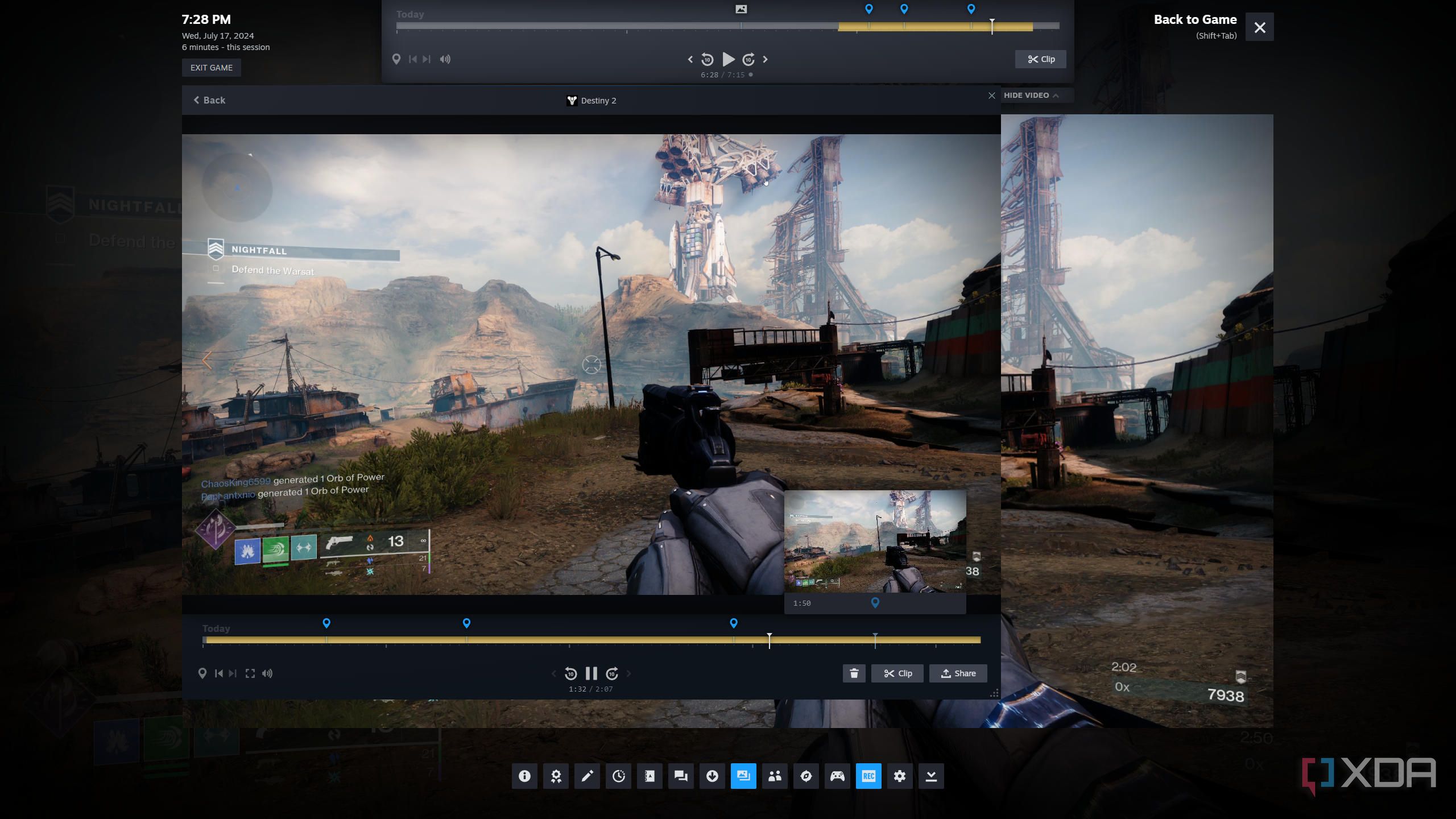
Task: Open the web browser compass icon
Action: point(806,776)
